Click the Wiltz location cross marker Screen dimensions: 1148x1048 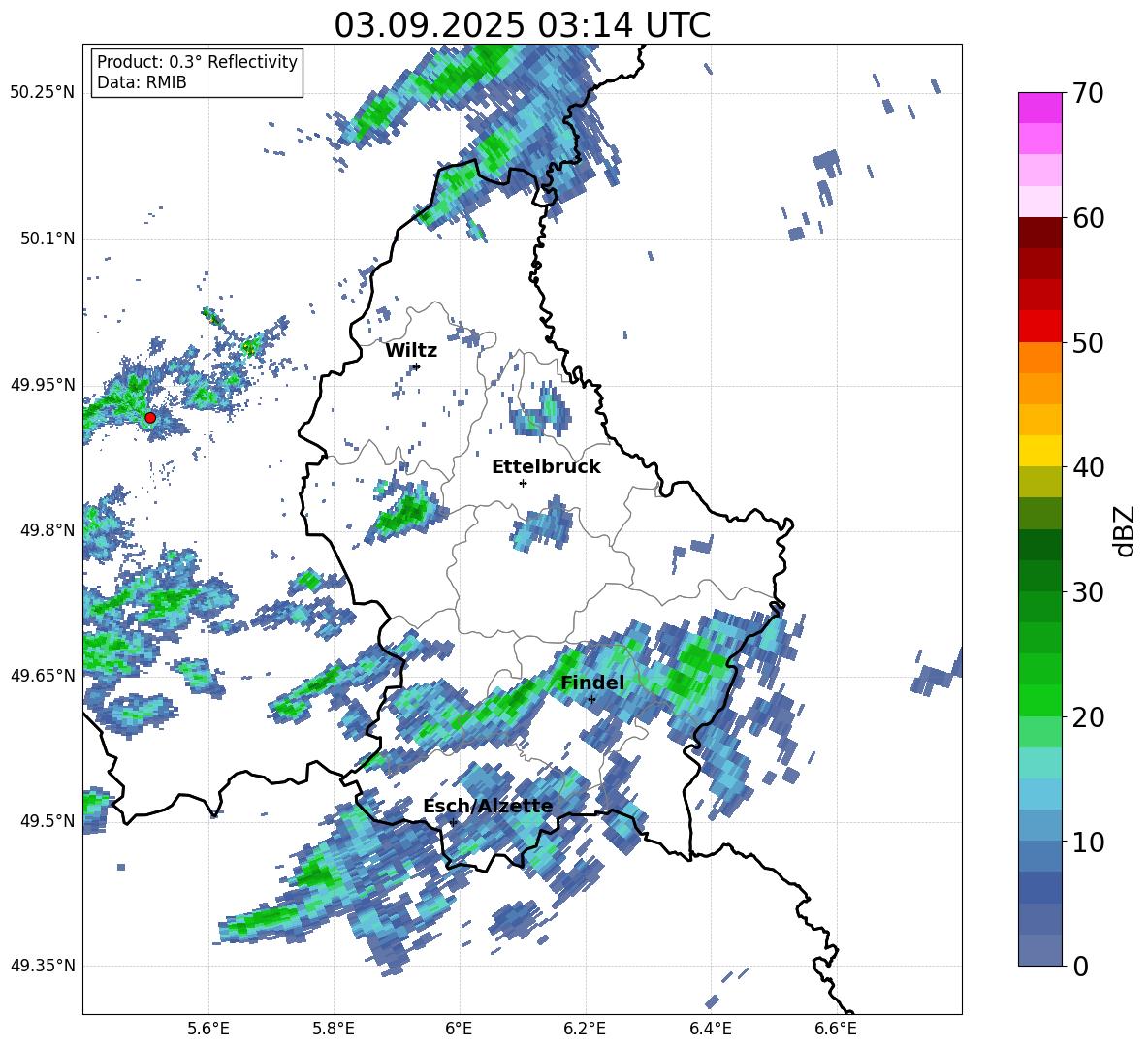point(417,366)
